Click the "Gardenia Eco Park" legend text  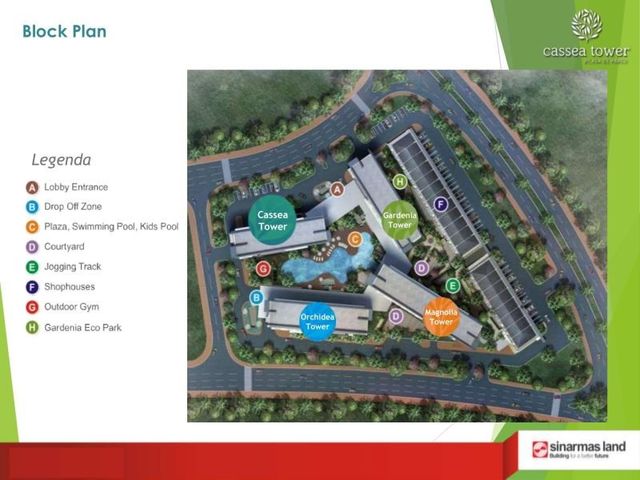tap(83, 327)
